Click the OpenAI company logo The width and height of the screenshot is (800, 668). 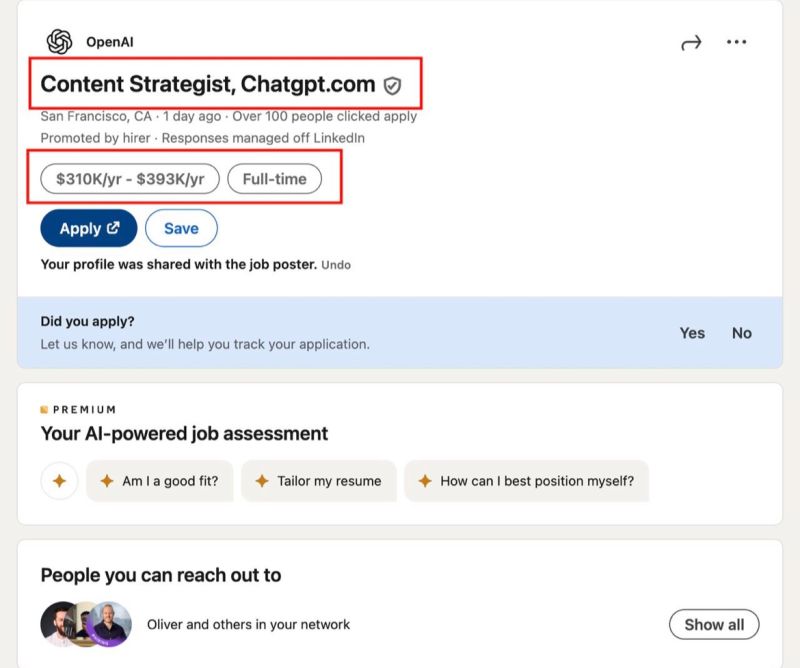[x=60, y=42]
